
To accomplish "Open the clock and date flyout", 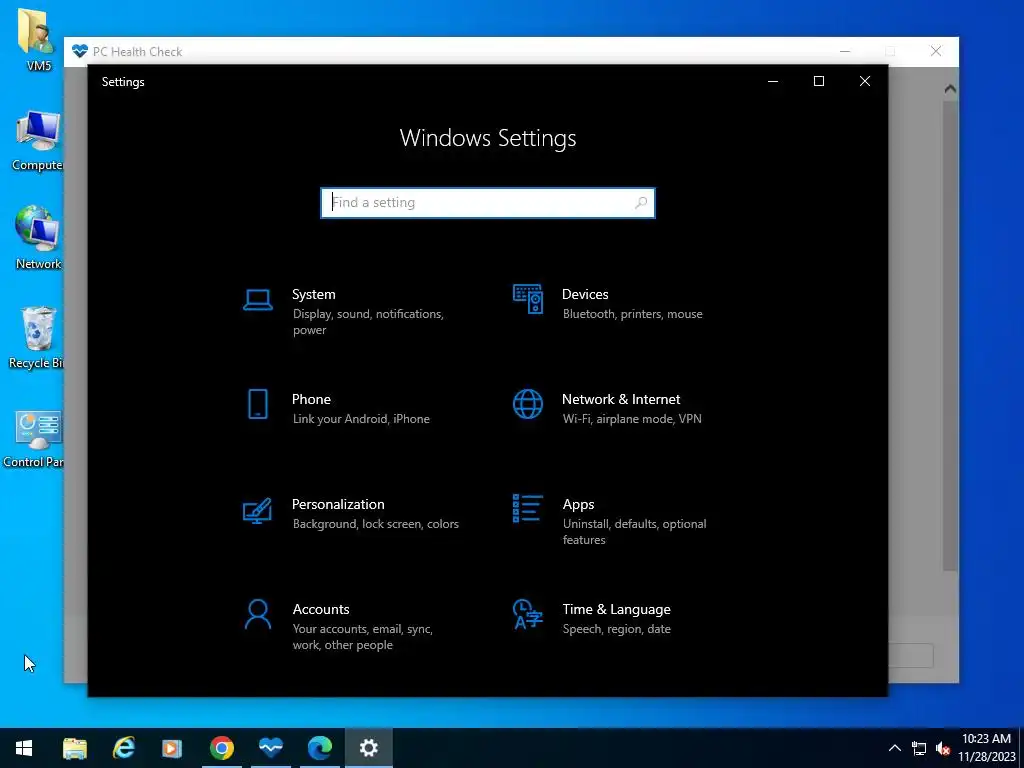I will (x=987, y=748).
